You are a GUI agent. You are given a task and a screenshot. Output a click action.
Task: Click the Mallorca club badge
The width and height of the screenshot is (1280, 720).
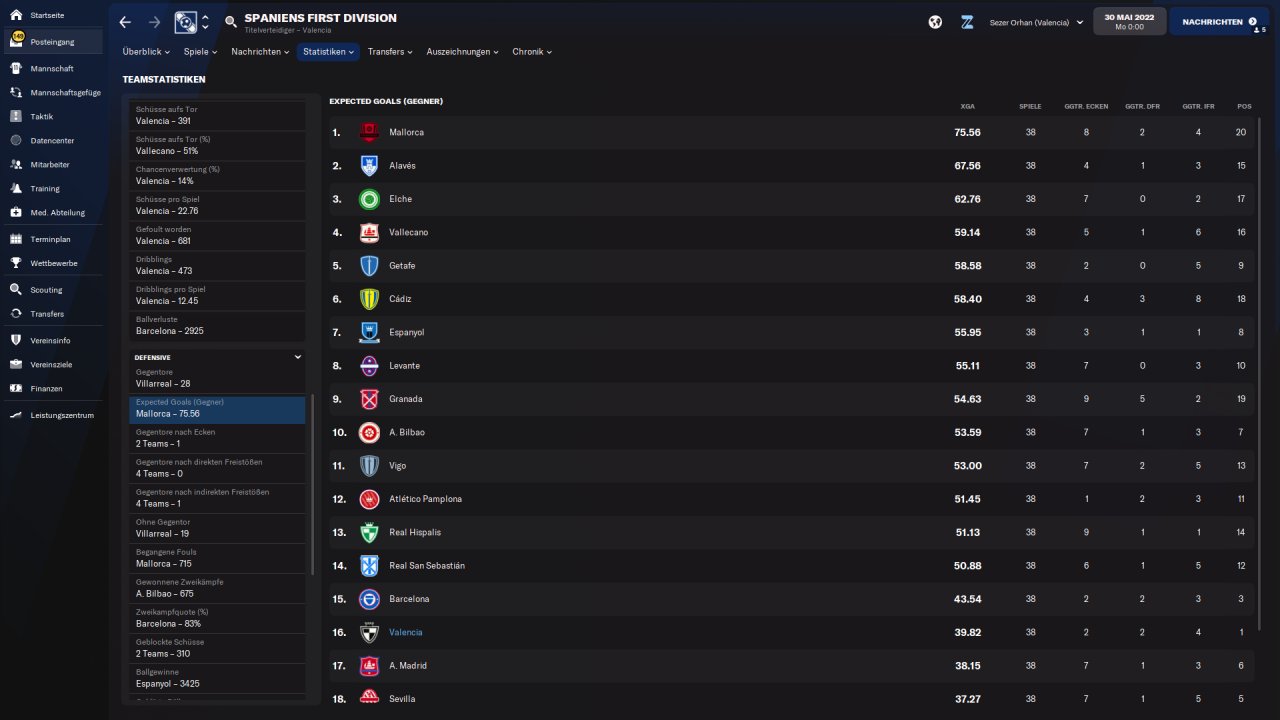click(x=369, y=132)
